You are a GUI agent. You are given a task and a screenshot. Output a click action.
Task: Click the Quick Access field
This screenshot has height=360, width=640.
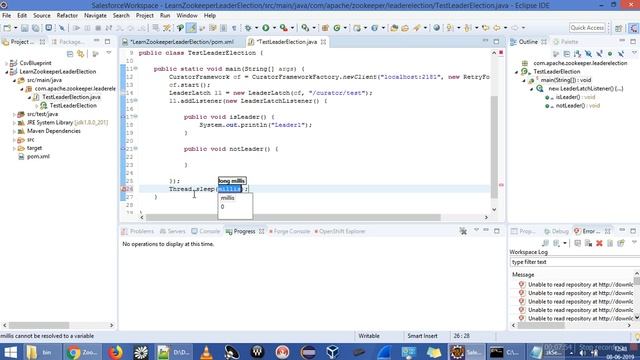pyautogui.click(x=587, y=28)
